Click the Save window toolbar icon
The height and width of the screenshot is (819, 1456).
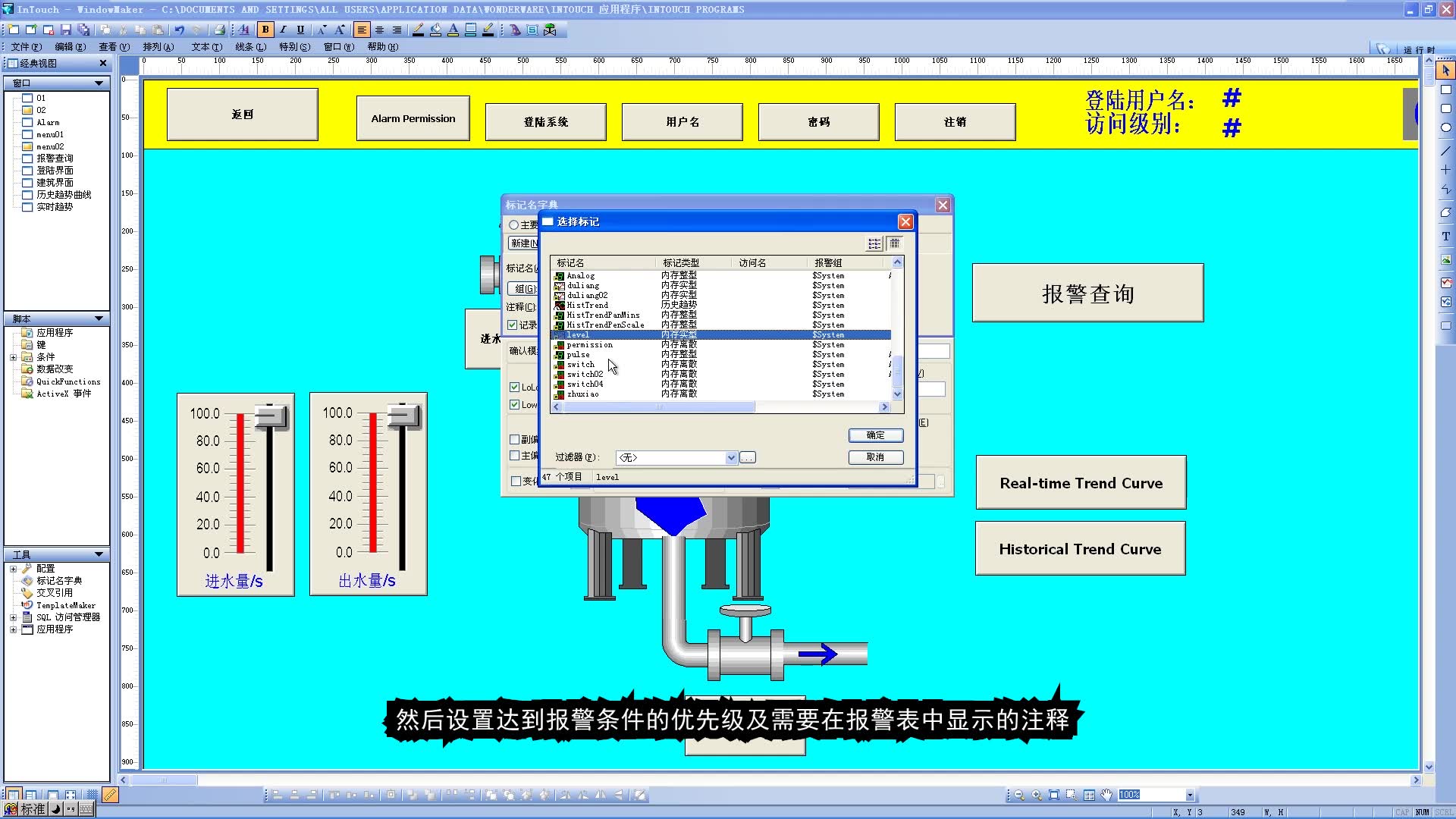pyautogui.click(x=66, y=30)
